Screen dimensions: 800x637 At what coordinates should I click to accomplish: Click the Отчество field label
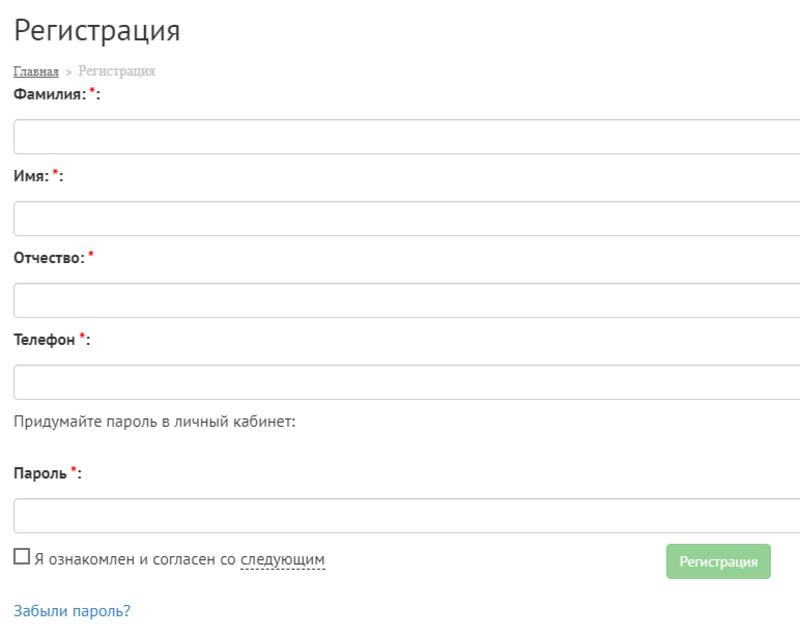click(48, 258)
